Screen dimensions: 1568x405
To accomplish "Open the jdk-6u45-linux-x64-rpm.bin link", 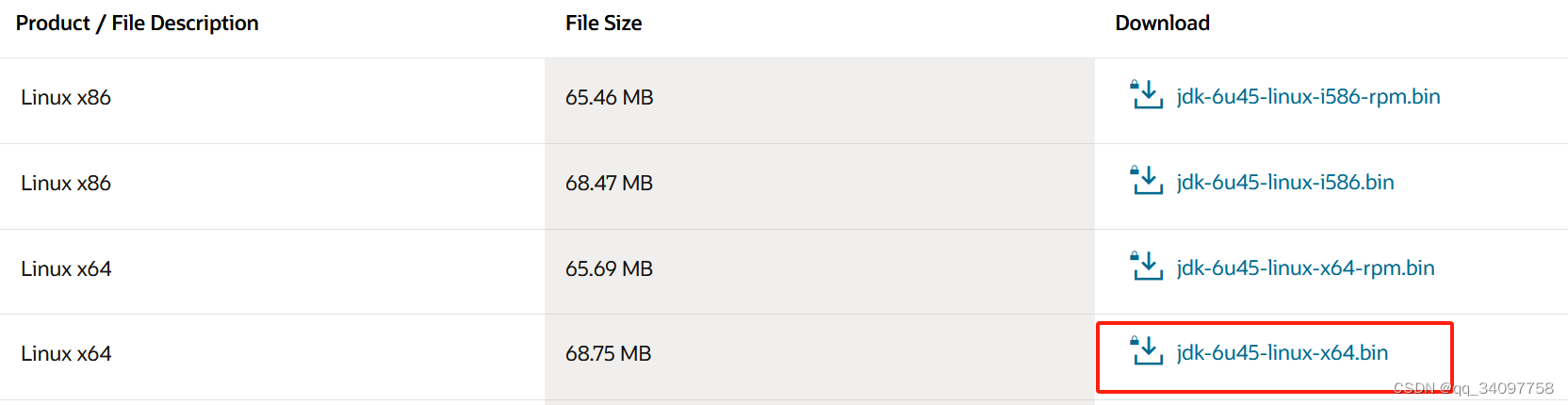I will click(x=1305, y=267).
